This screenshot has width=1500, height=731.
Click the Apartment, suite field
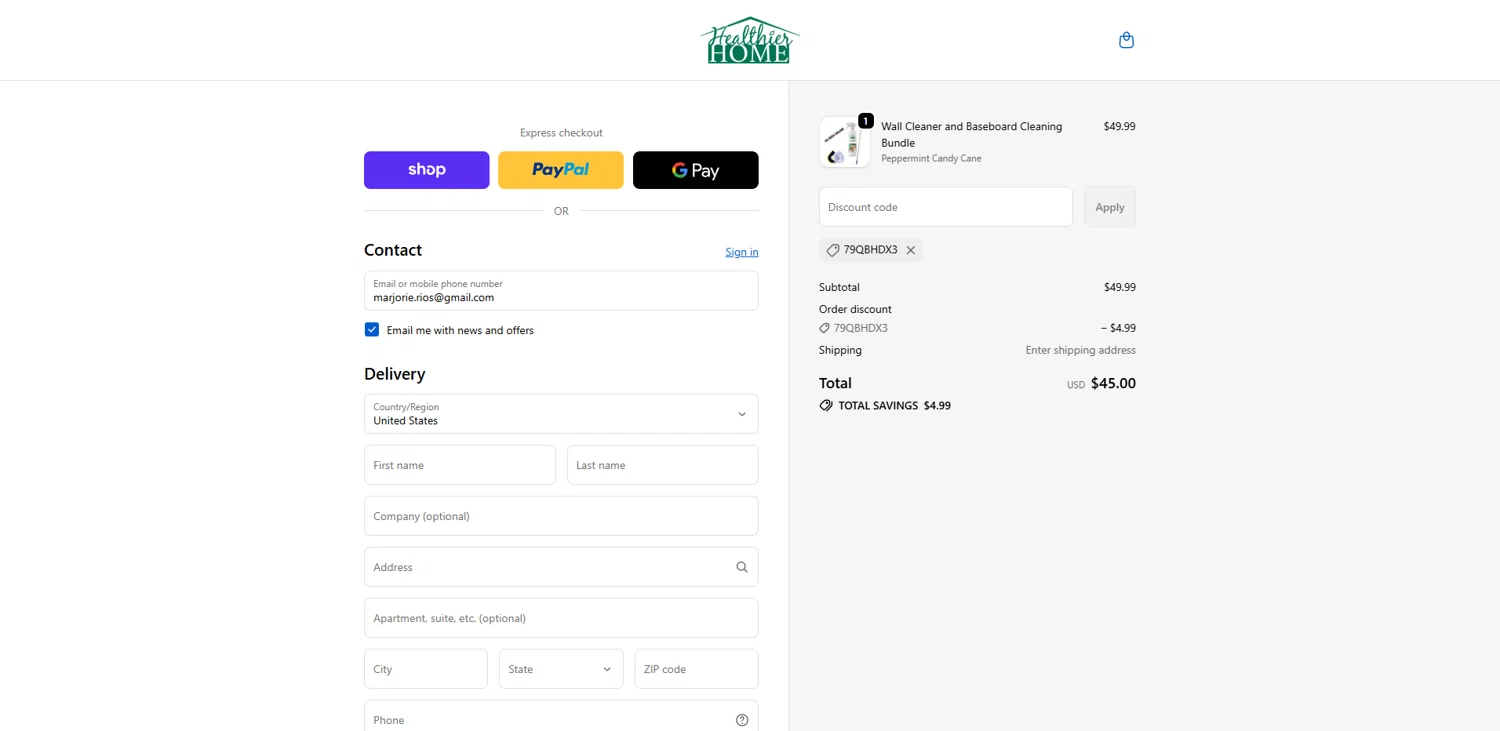tap(561, 618)
